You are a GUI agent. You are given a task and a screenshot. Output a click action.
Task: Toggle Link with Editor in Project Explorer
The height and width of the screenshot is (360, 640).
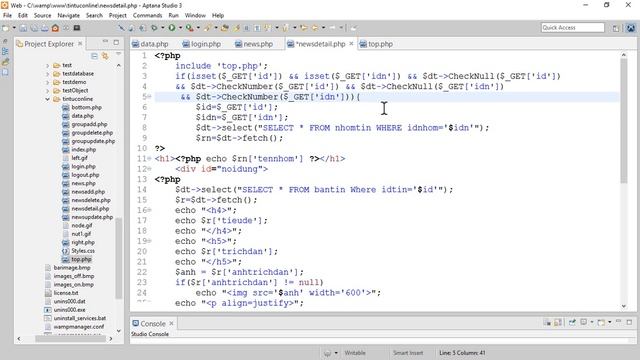point(105,56)
